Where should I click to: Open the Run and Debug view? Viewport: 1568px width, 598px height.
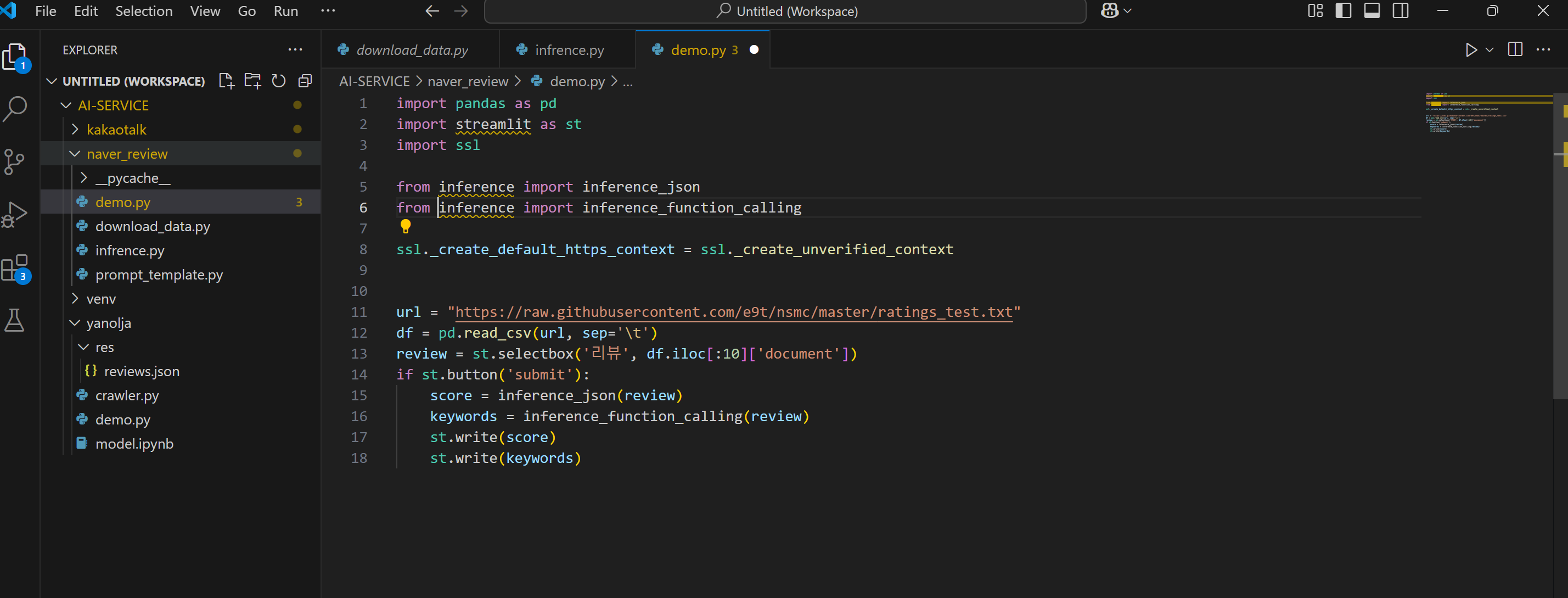click(15, 214)
